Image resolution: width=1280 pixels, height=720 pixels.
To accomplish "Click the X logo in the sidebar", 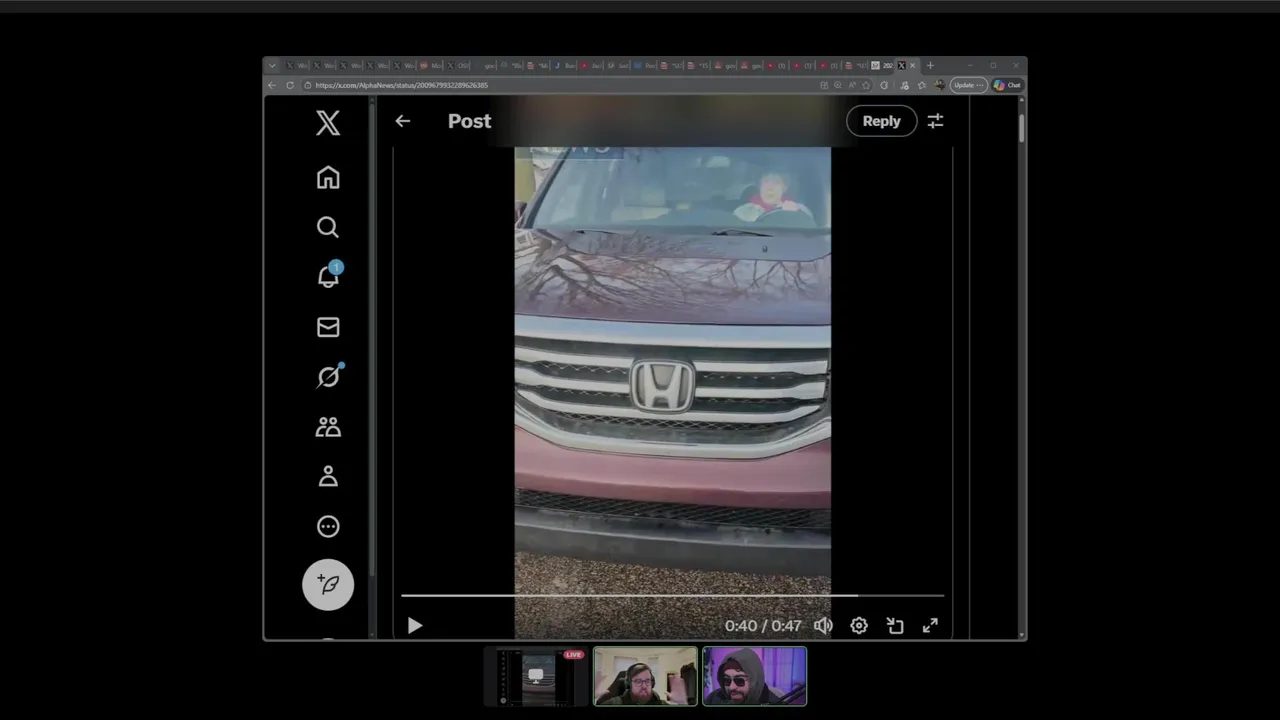I will [328, 123].
